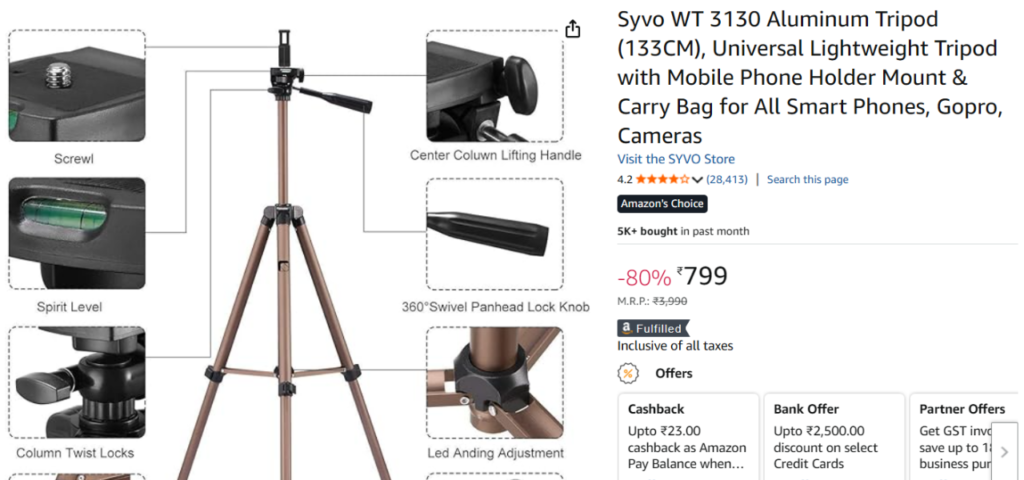The height and width of the screenshot is (480, 1024).
Task: Visit the SYVO Store link
Action: (676, 159)
